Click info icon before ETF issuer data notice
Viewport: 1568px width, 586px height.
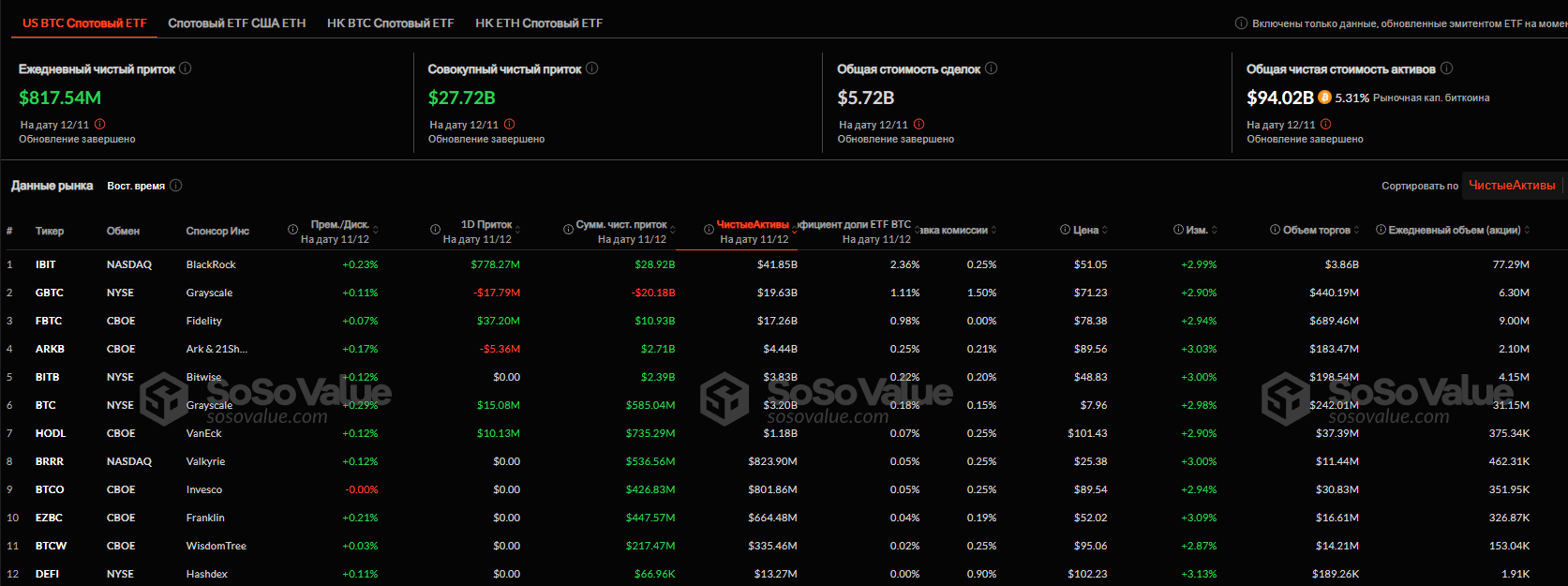[1241, 23]
